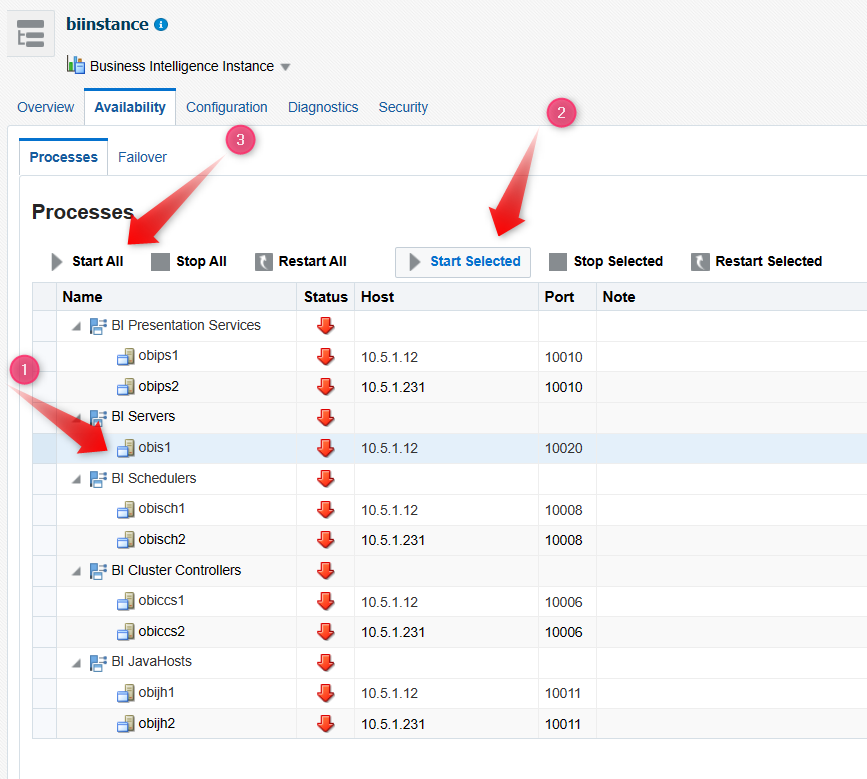Viewport: 867px width, 779px height.
Task: Open the Business Intelligence Instance dropdown menu
Action: tap(285, 67)
